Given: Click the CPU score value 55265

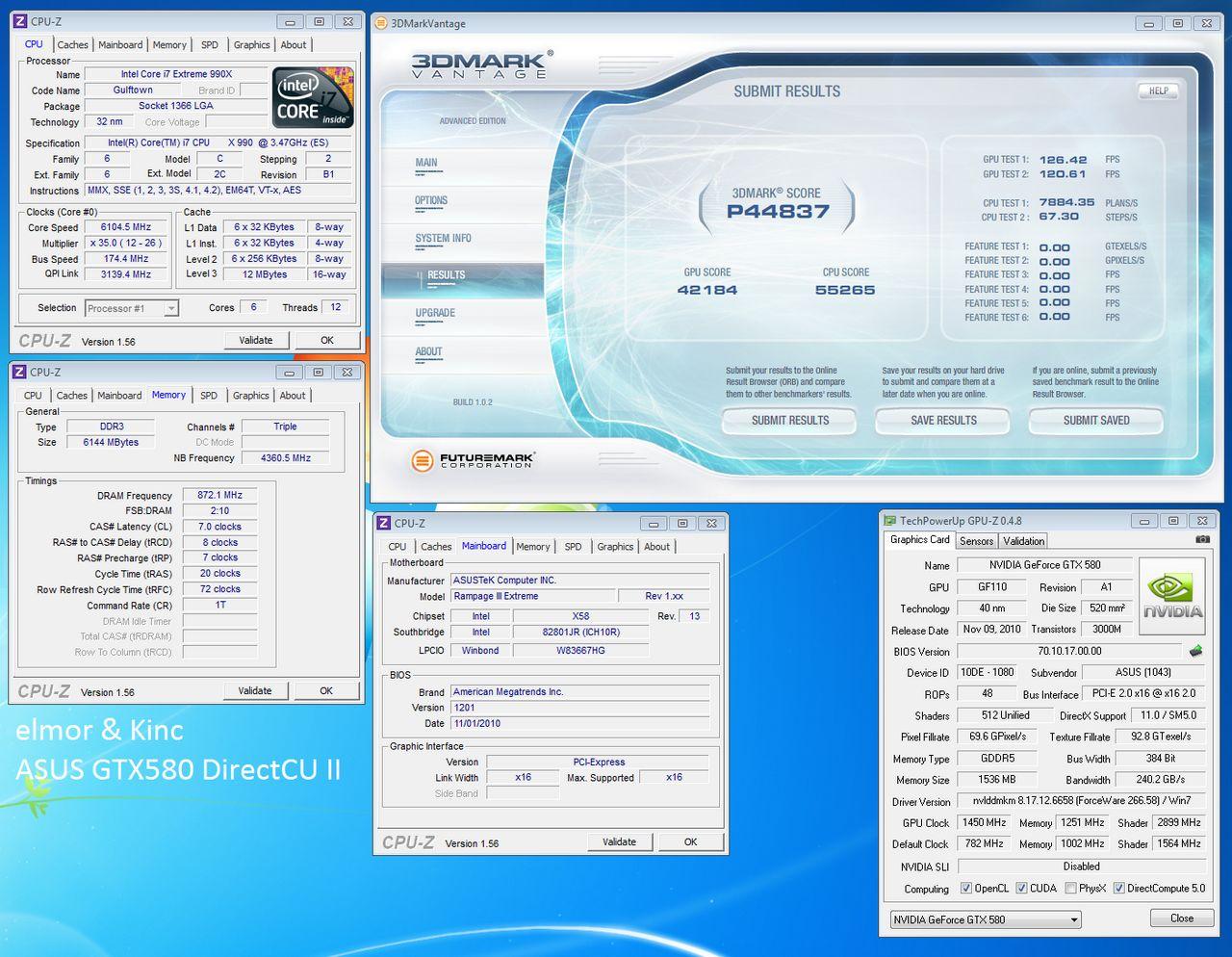Looking at the screenshot, I should tap(845, 290).
